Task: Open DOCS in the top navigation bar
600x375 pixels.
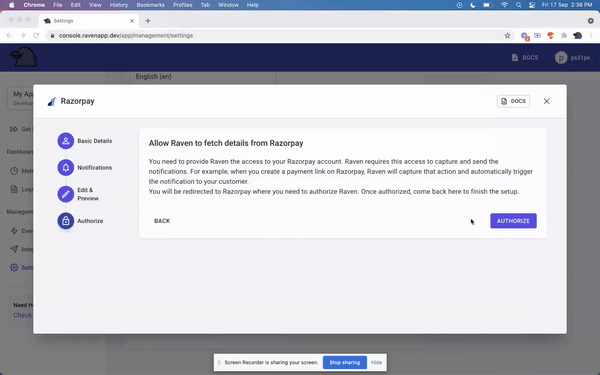Action: [x=525, y=57]
